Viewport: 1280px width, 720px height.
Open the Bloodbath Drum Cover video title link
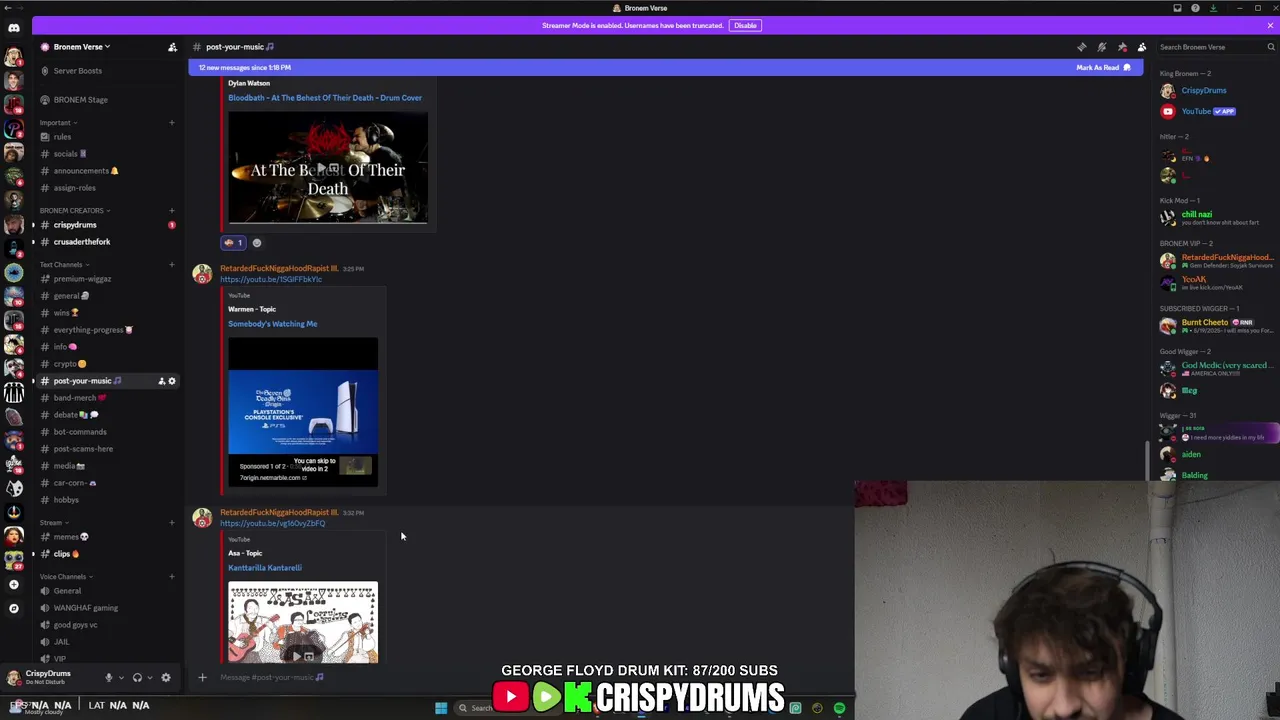tap(325, 98)
